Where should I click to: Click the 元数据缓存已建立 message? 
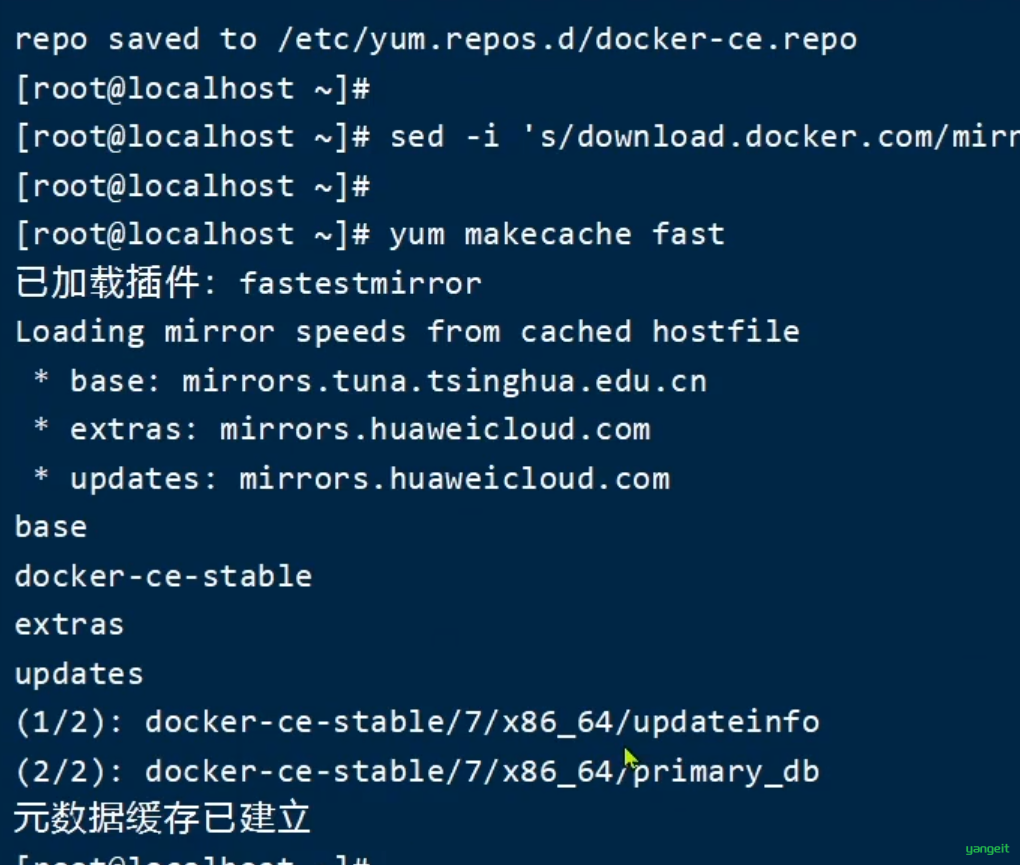point(161,818)
